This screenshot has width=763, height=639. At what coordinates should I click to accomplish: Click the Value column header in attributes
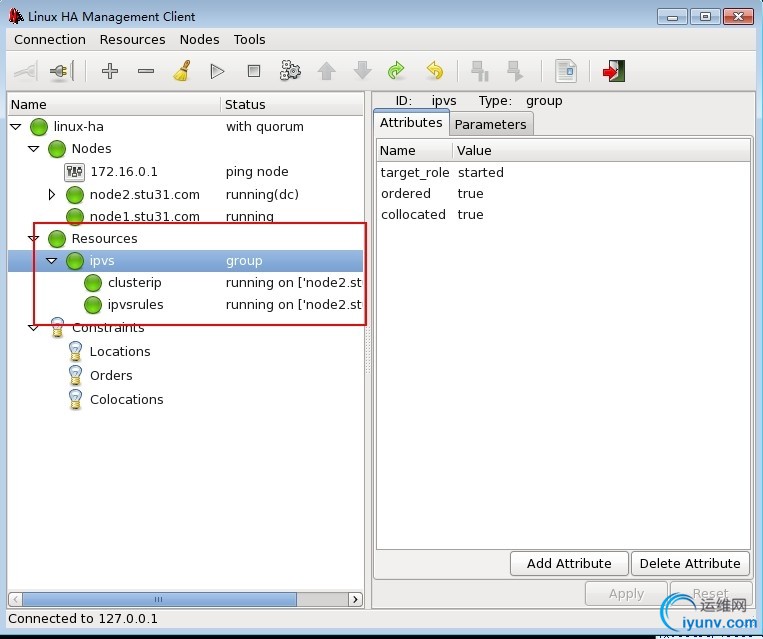click(601, 151)
